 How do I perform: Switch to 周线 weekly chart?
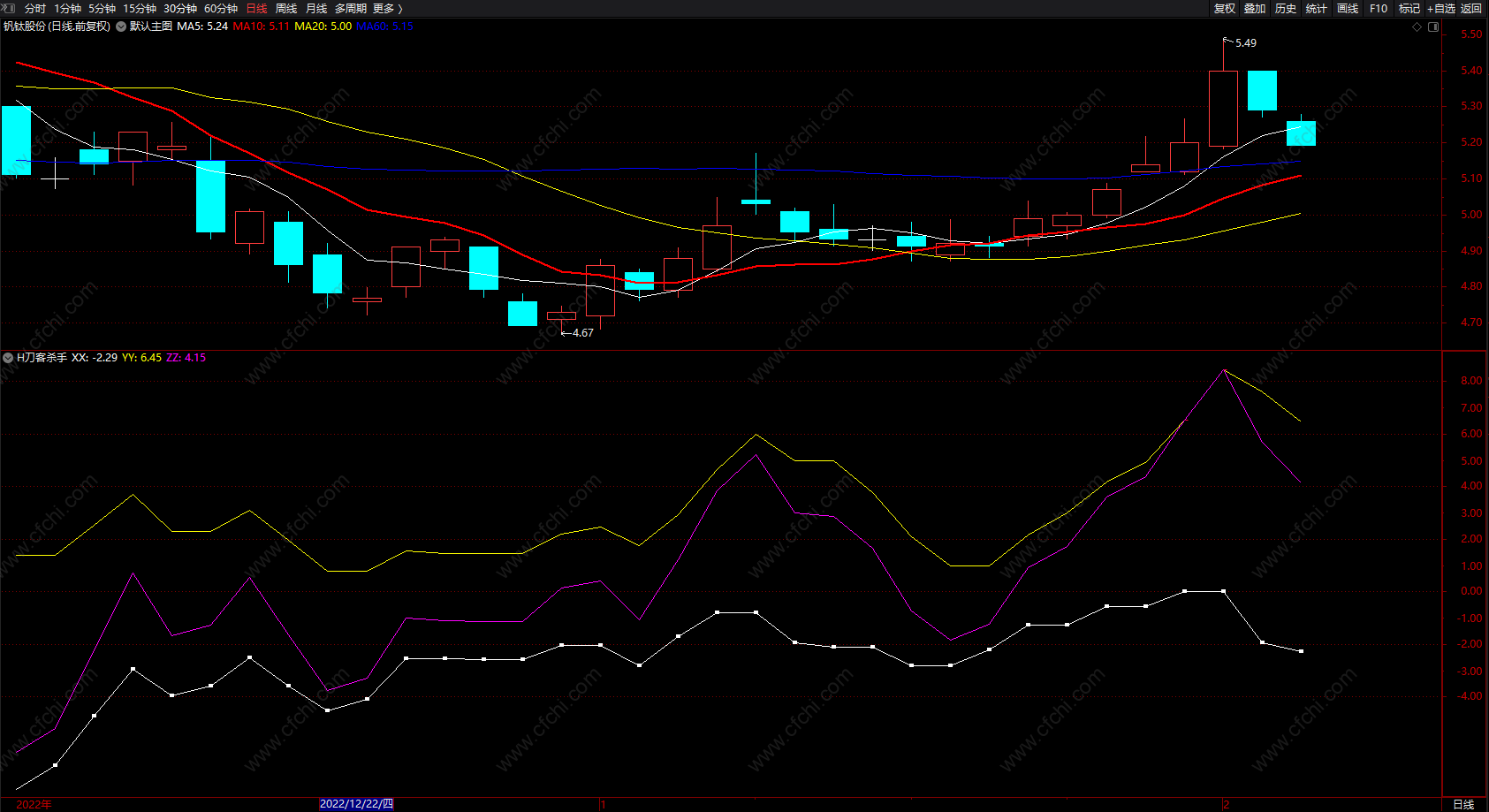286,8
